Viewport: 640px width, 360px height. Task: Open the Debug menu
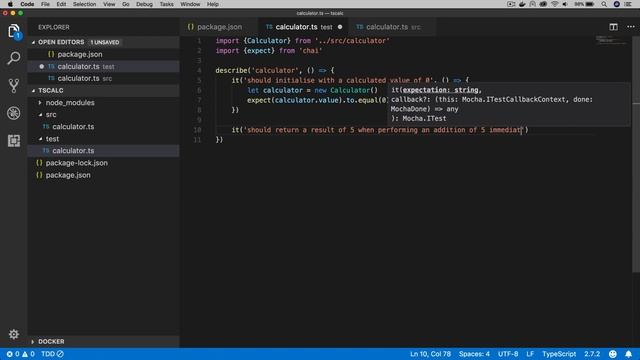point(144,4)
